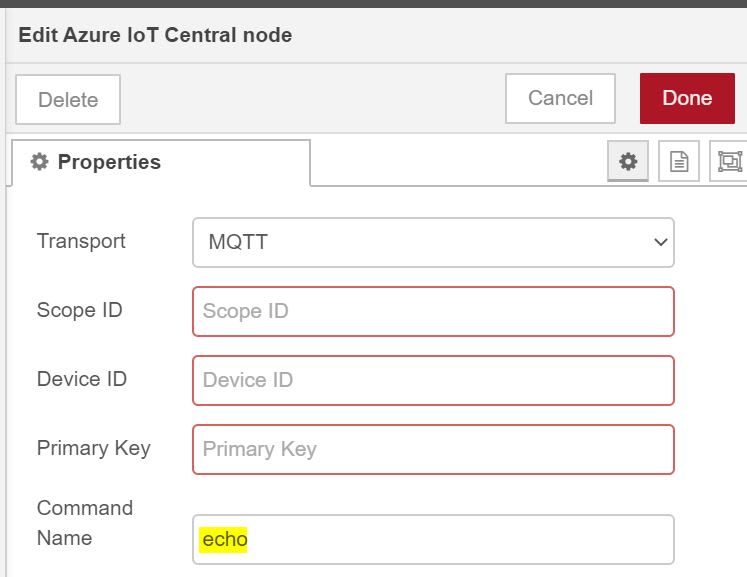Click the chevron arrow on Transport select
The height and width of the screenshot is (577, 747).
659,242
